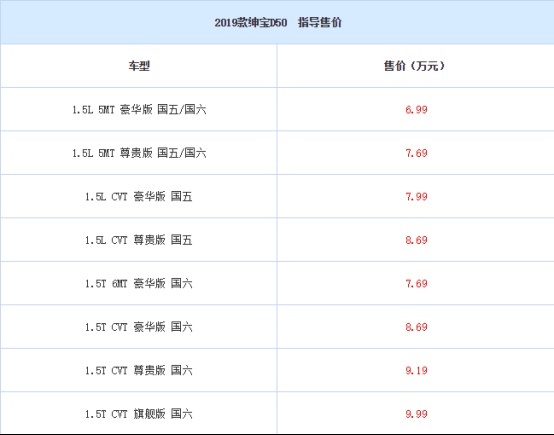This screenshot has height=435, width=554.
Task: Click the 1.5L 5MT 豪华版 国五/国六 model cell
Action: pyautogui.click(x=139, y=110)
